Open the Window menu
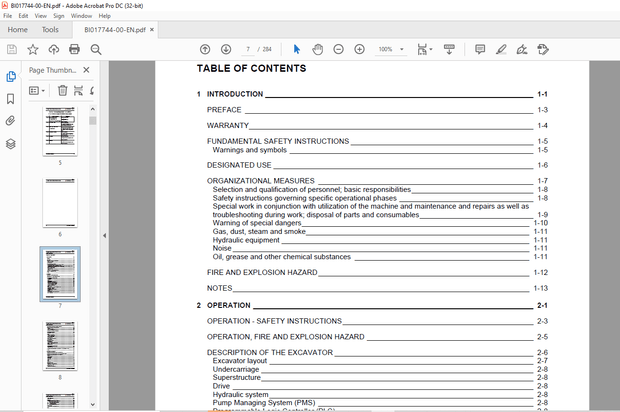The height and width of the screenshot is (412, 620). [x=81, y=16]
